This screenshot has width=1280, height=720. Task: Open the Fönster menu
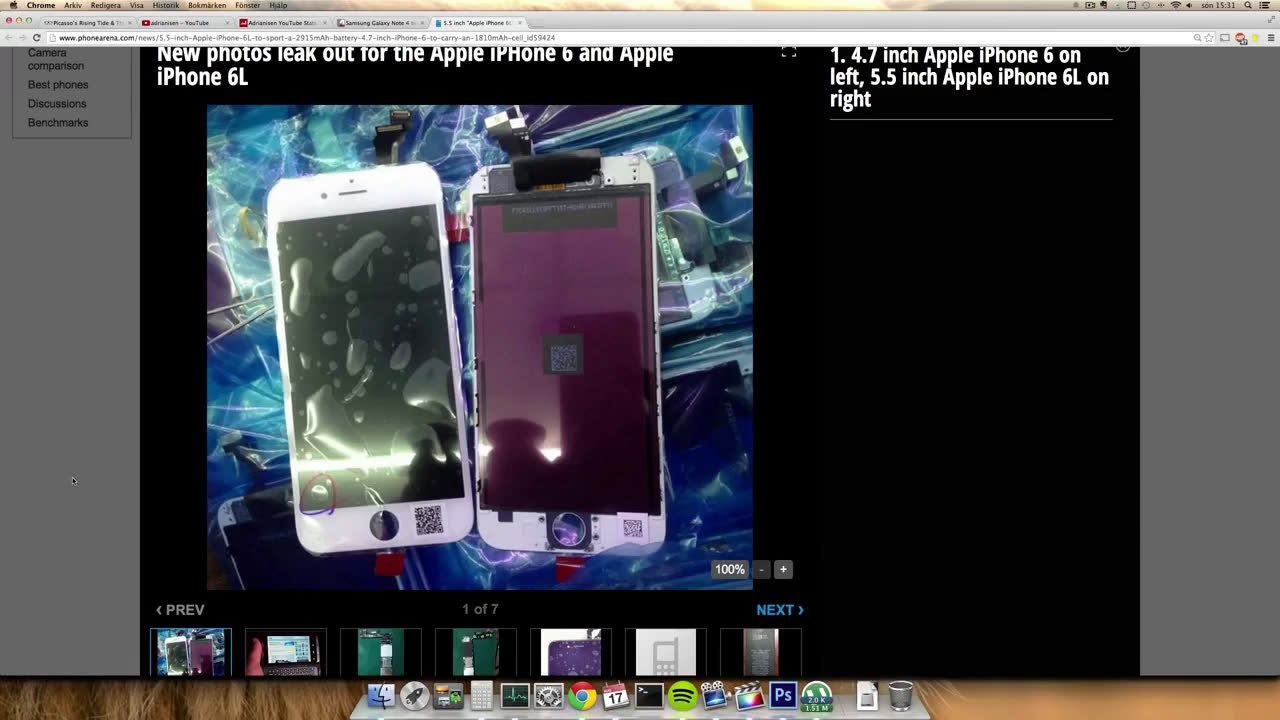point(247,5)
